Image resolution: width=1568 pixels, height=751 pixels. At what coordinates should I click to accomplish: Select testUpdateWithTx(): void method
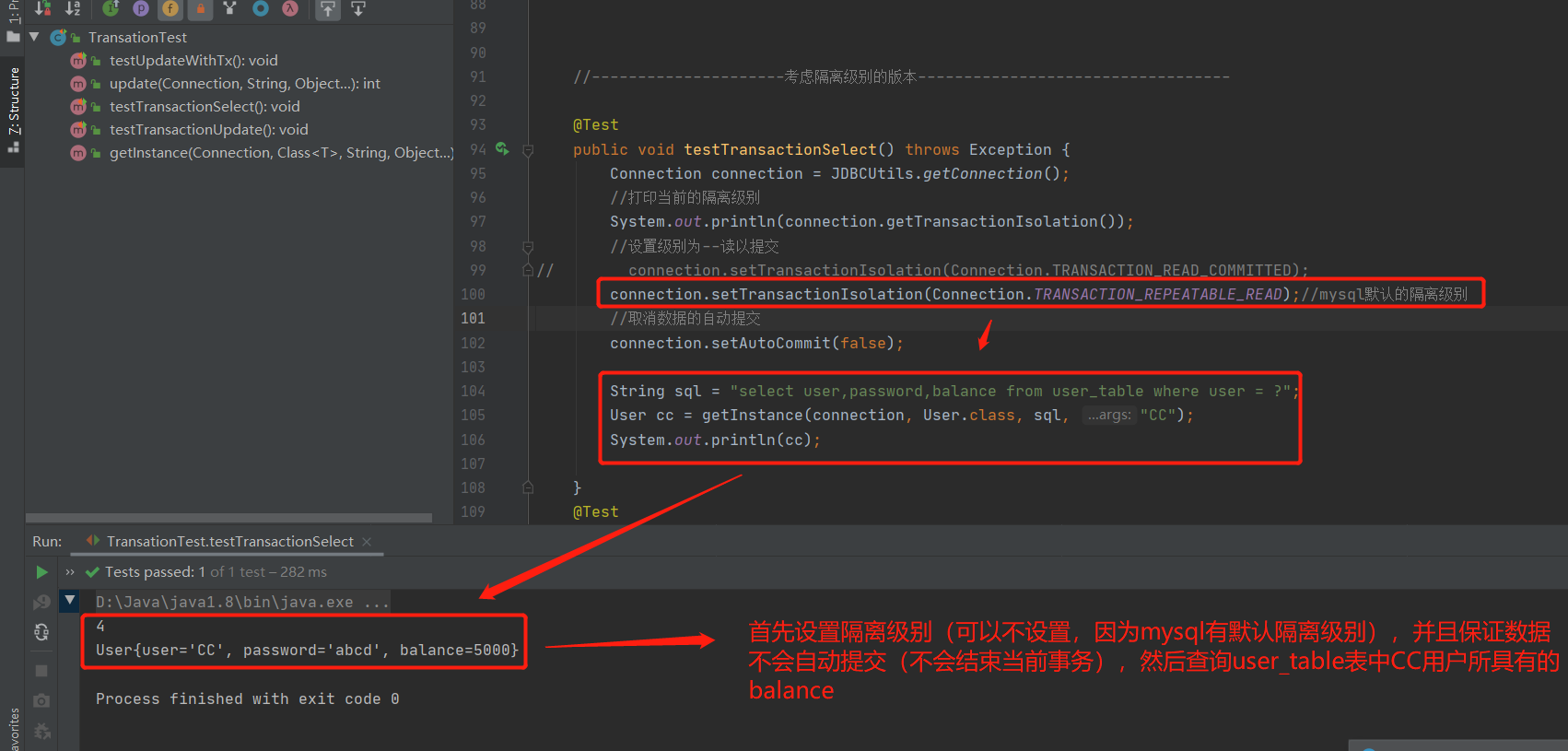193,60
